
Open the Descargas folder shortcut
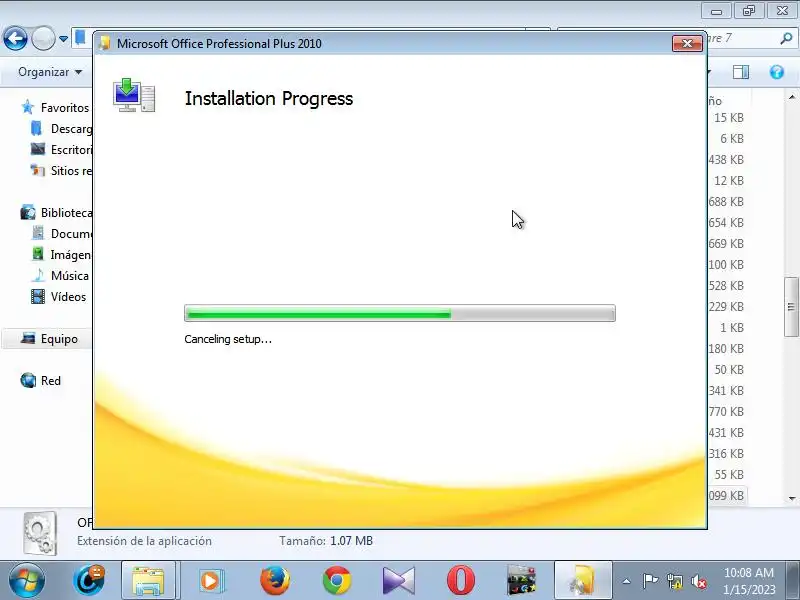[71, 129]
